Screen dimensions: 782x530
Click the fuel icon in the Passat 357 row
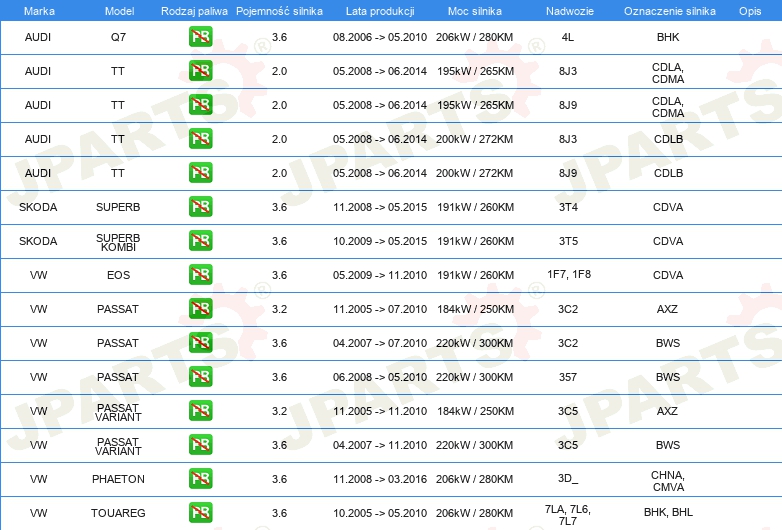tap(200, 376)
